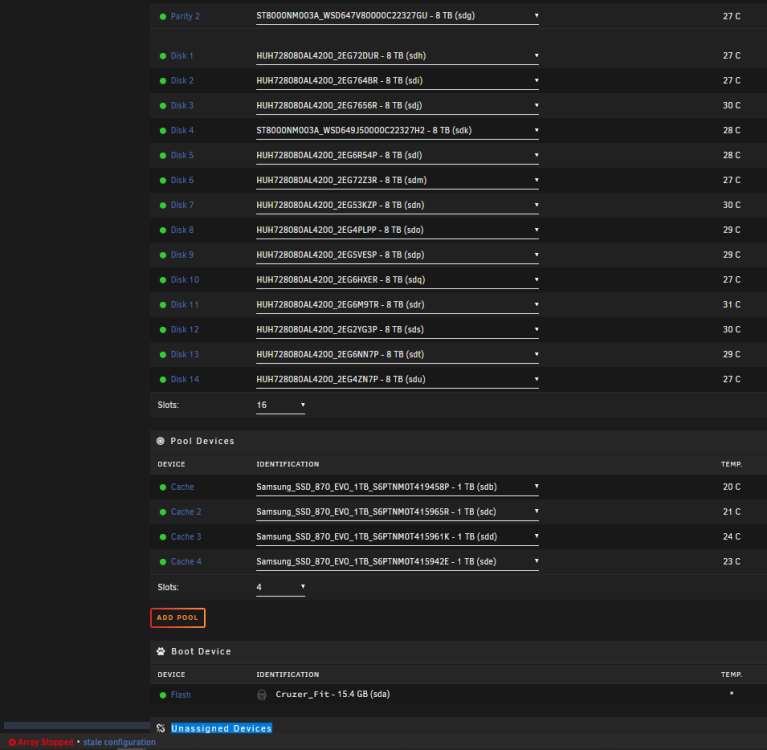Image resolution: width=767 pixels, height=750 pixels.
Task: Open Disk 11 device dropdown (sdr)
Action: (397, 305)
